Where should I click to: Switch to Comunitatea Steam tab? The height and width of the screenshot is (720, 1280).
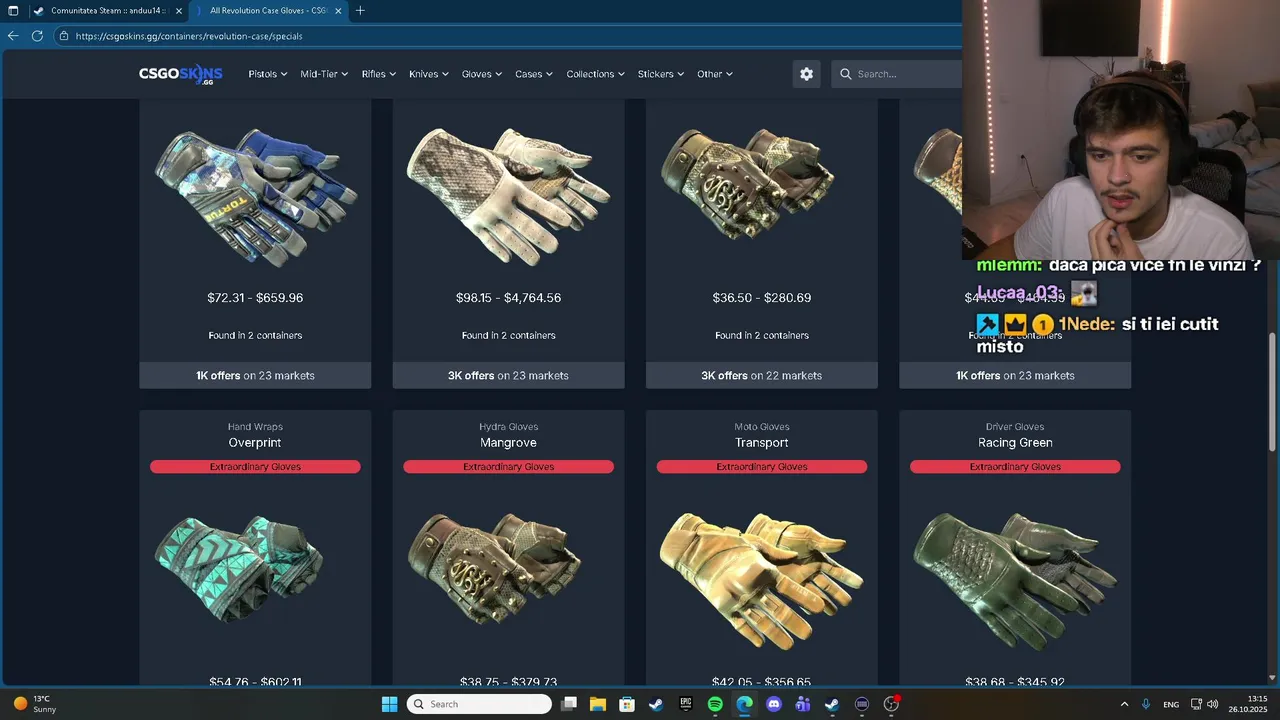[107, 11]
